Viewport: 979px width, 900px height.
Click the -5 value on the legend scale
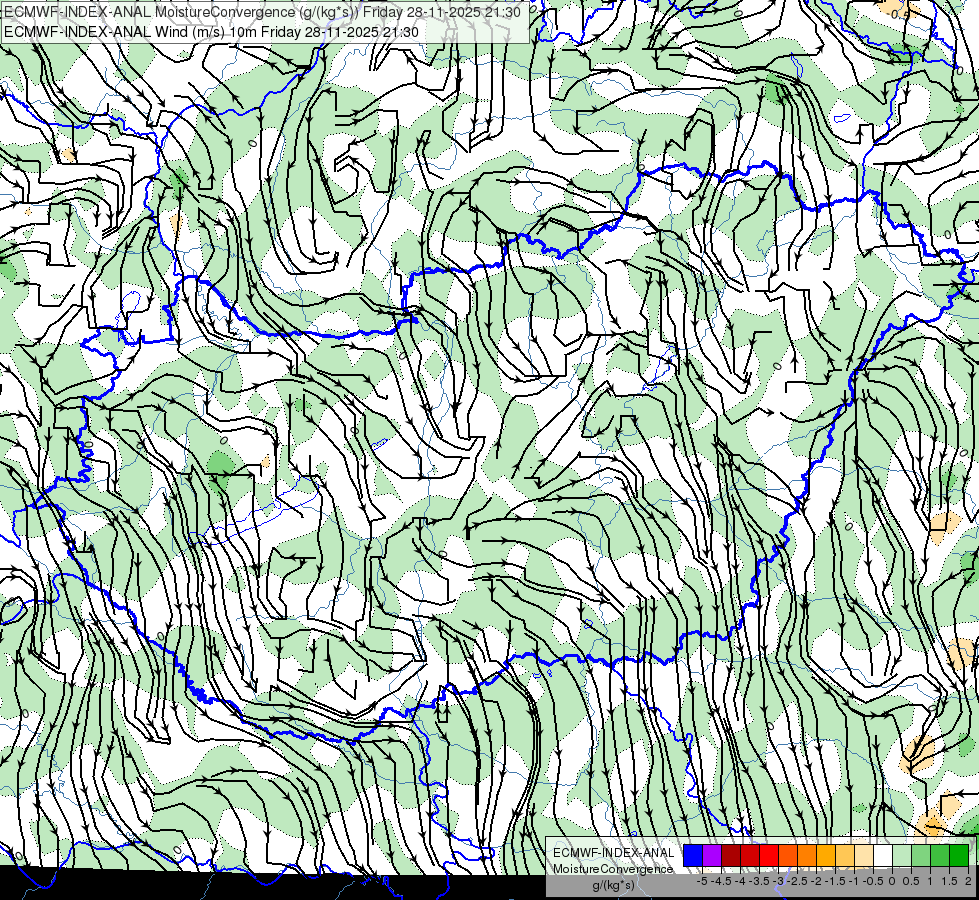point(702,881)
